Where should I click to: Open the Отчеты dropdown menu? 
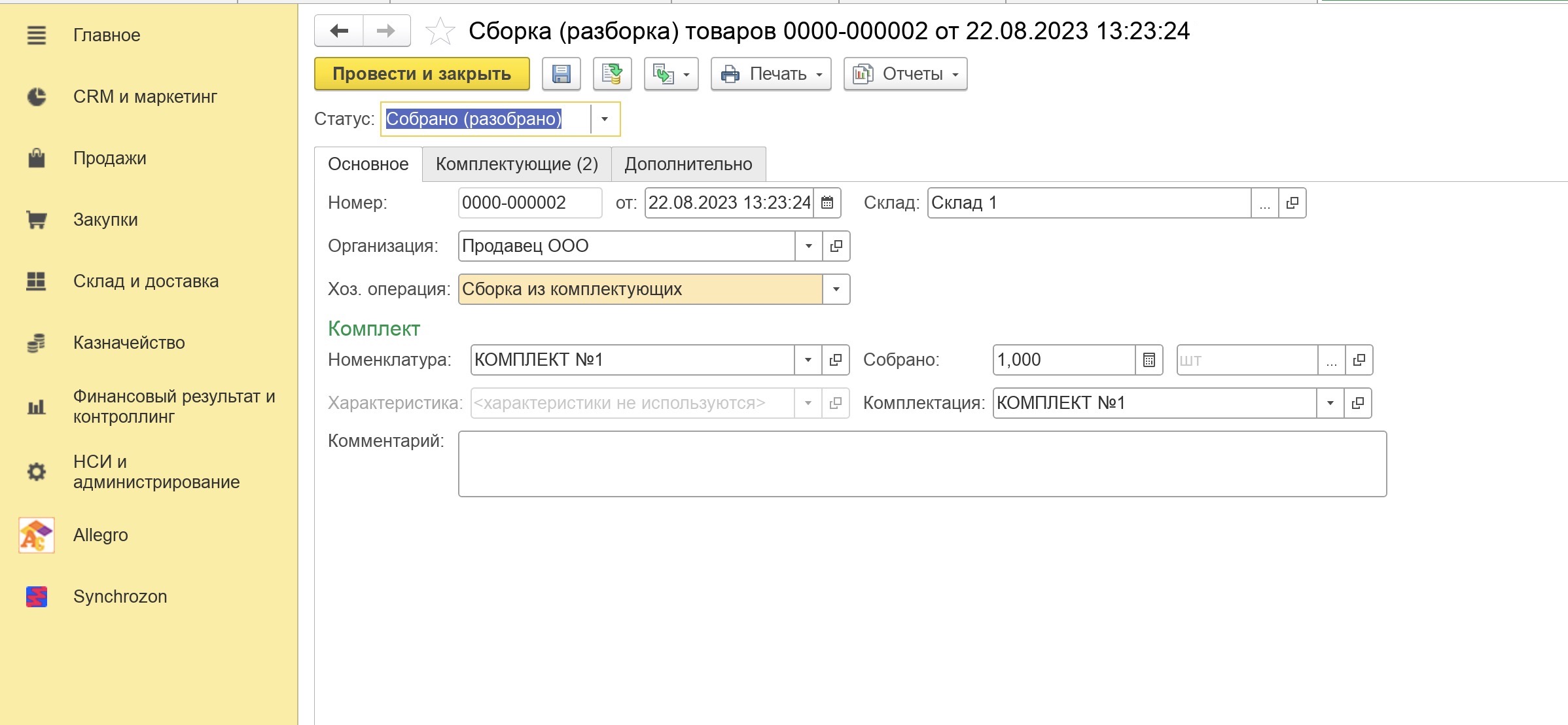(x=905, y=74)
